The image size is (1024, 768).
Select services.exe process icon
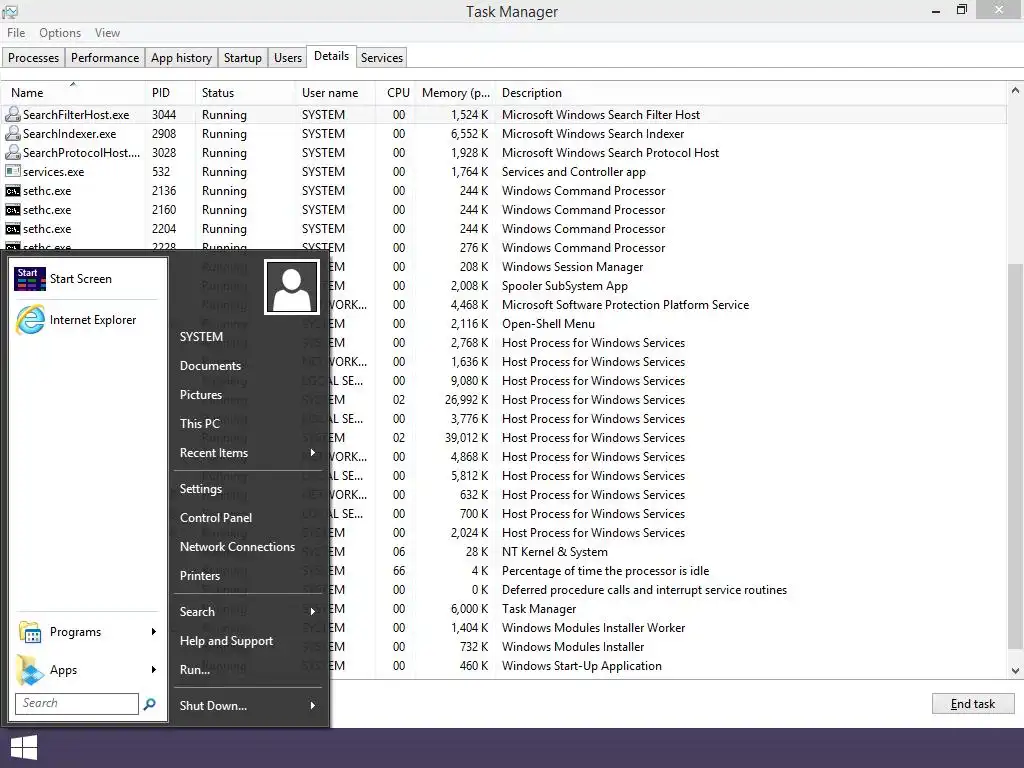pos(12,171)
